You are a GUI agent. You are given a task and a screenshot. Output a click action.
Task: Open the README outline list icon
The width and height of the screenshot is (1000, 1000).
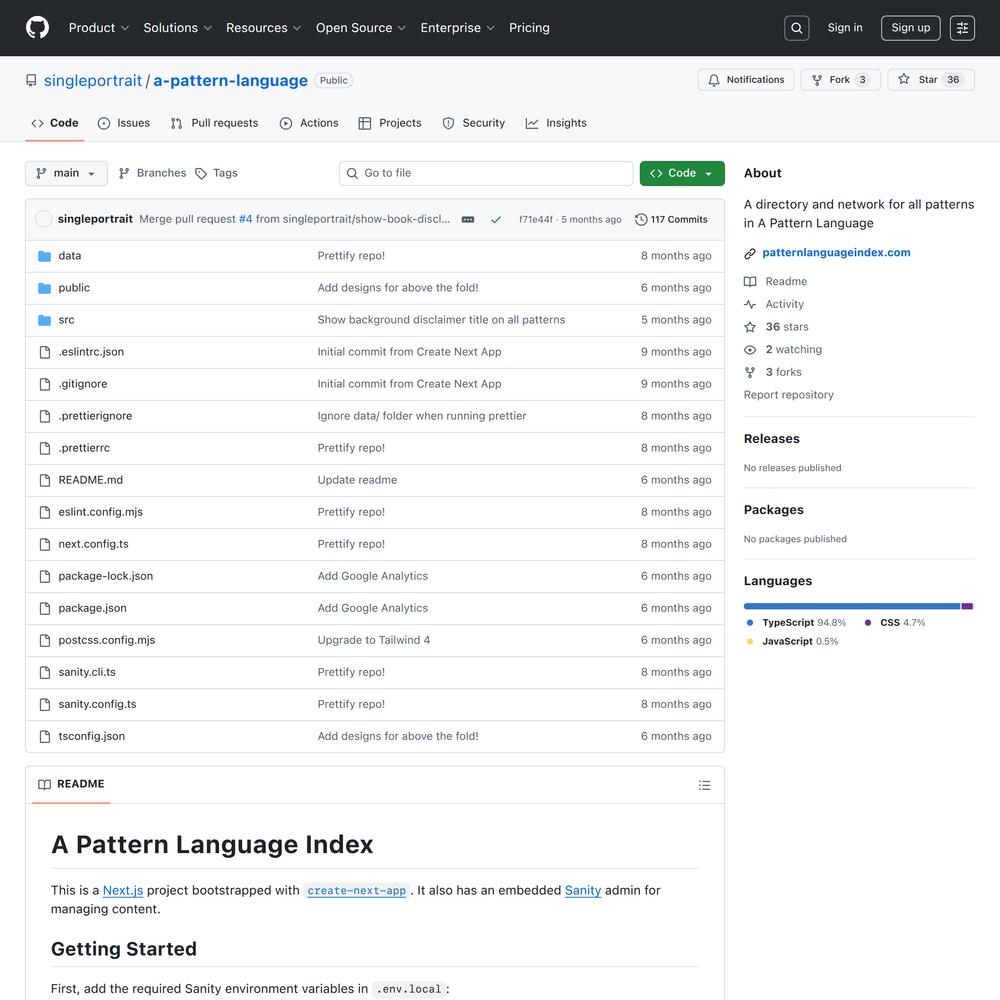pos(704,785)
